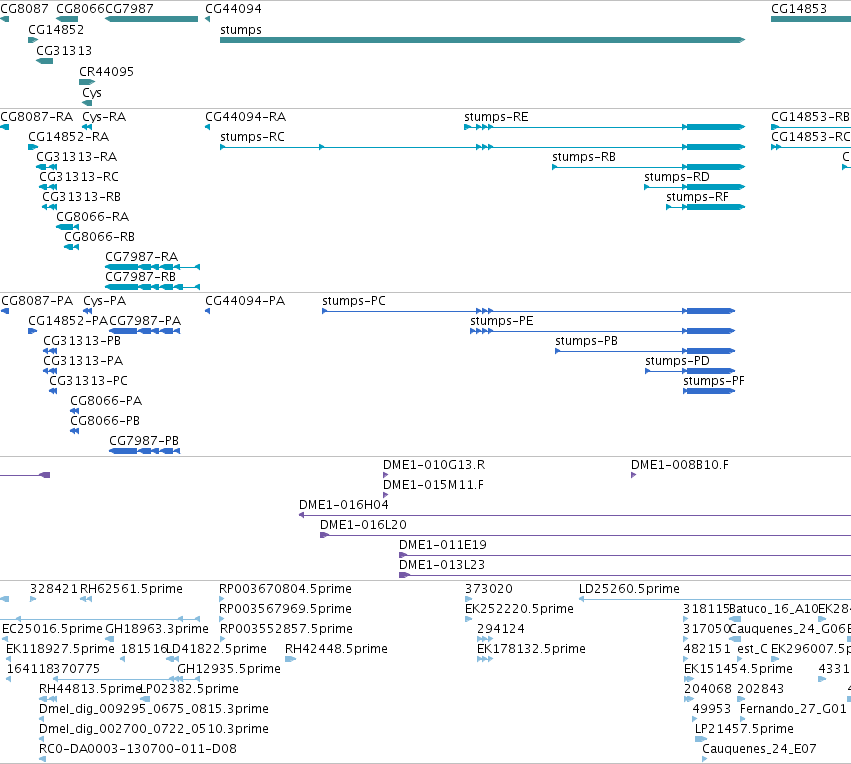Select protein stumps-PB
Screen dimensions: 851x764
point(645,351)
